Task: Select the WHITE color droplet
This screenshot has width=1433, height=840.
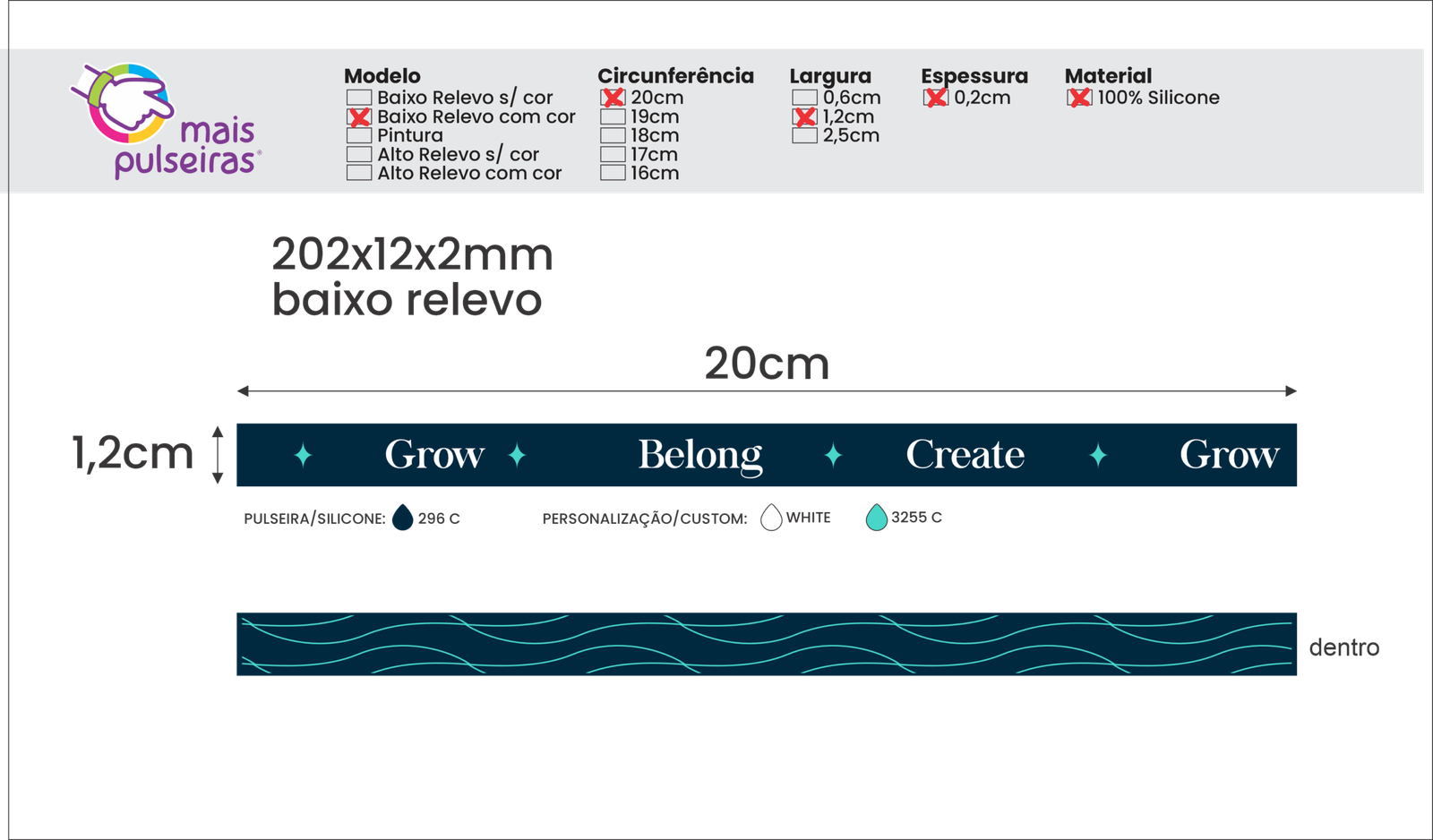Action: (771, 518)
